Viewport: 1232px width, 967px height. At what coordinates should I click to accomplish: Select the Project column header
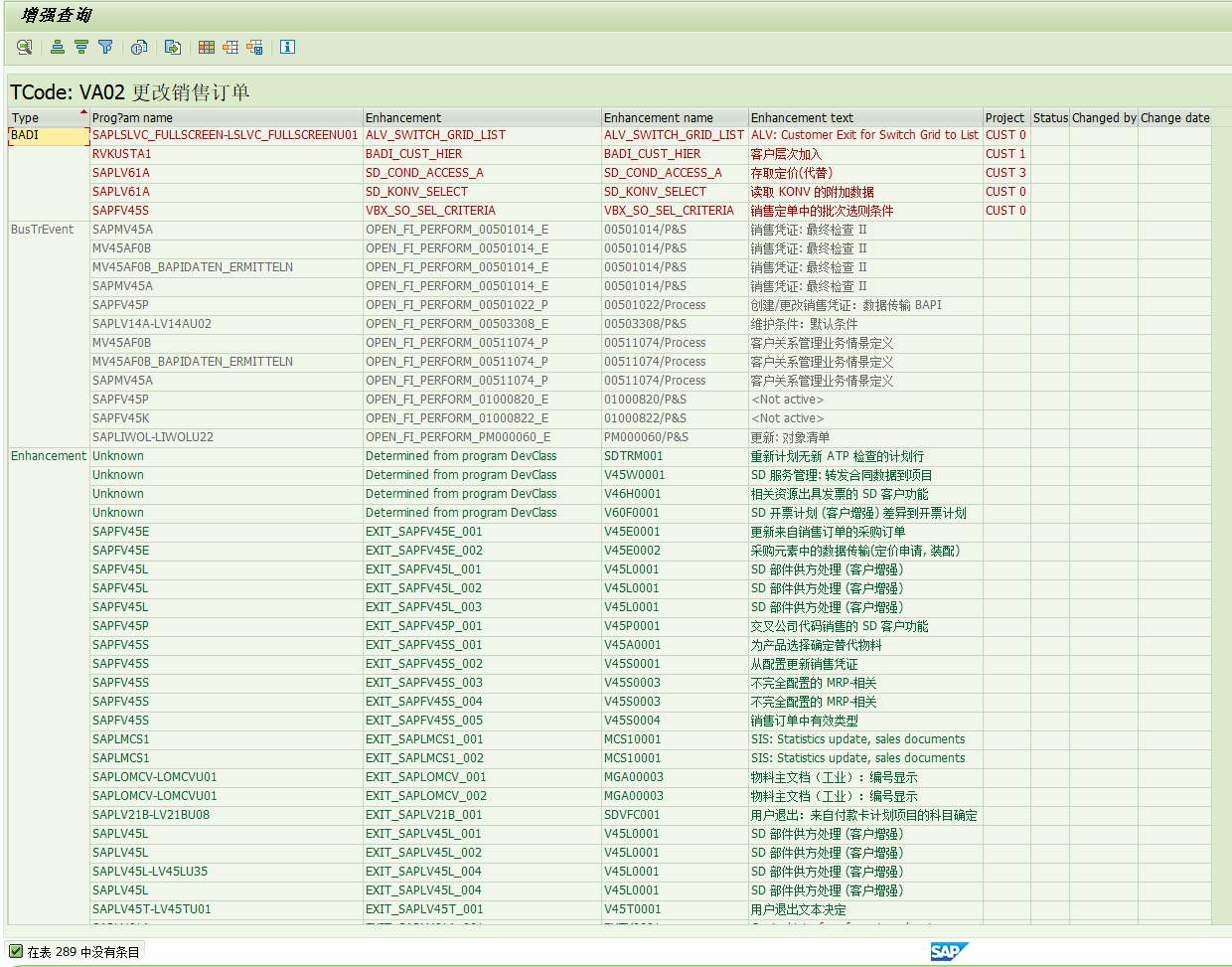click(x=1006, y=117)
